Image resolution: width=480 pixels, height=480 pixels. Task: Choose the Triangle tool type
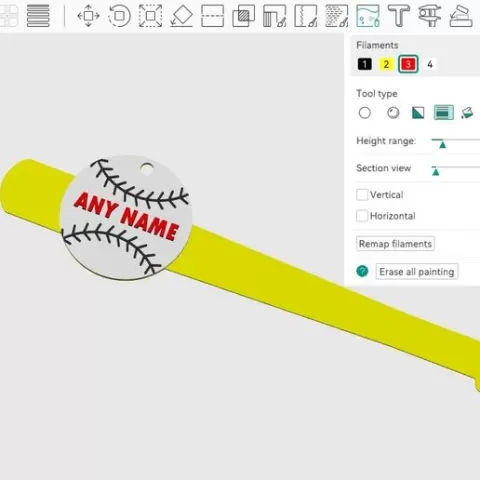418,113
